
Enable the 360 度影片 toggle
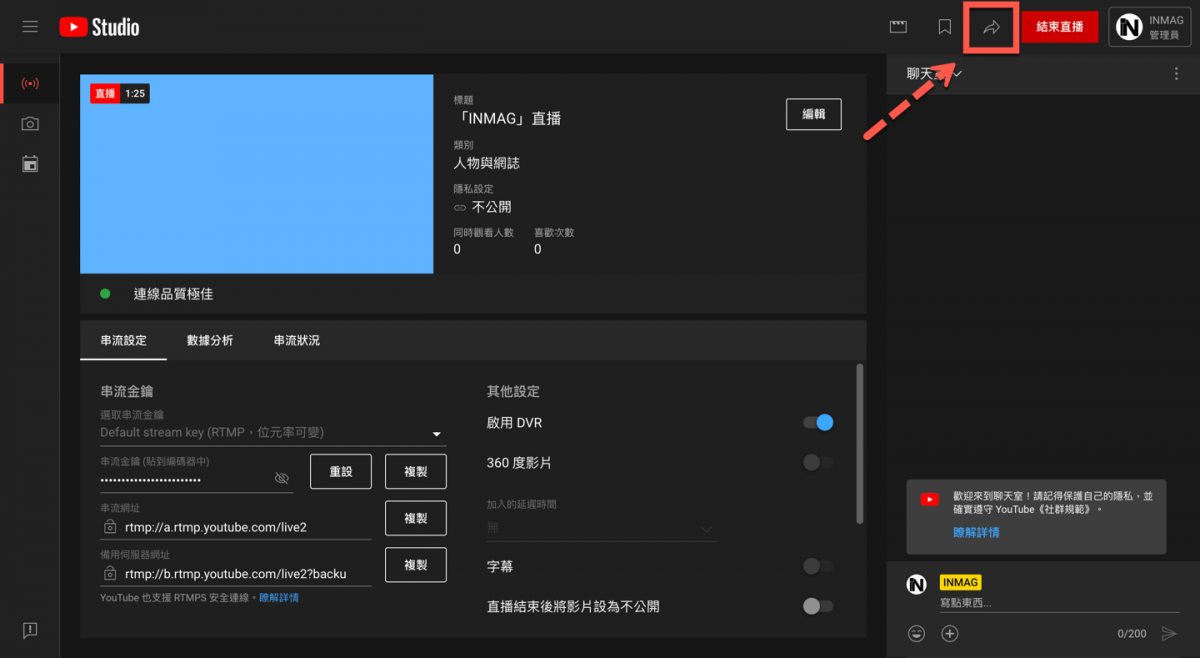click(818, 462)
